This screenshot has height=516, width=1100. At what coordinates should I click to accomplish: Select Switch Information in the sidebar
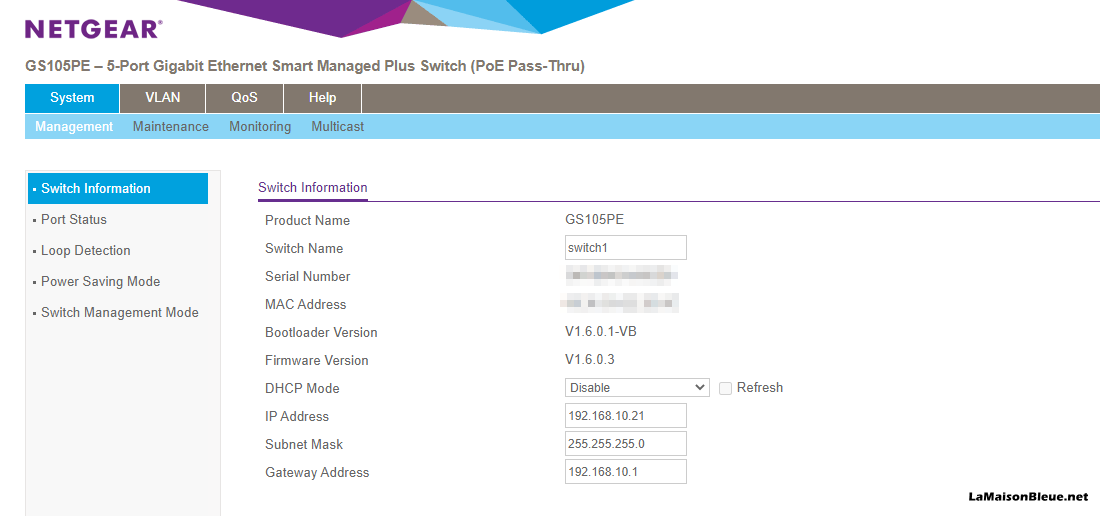click(x=118, y=189)
